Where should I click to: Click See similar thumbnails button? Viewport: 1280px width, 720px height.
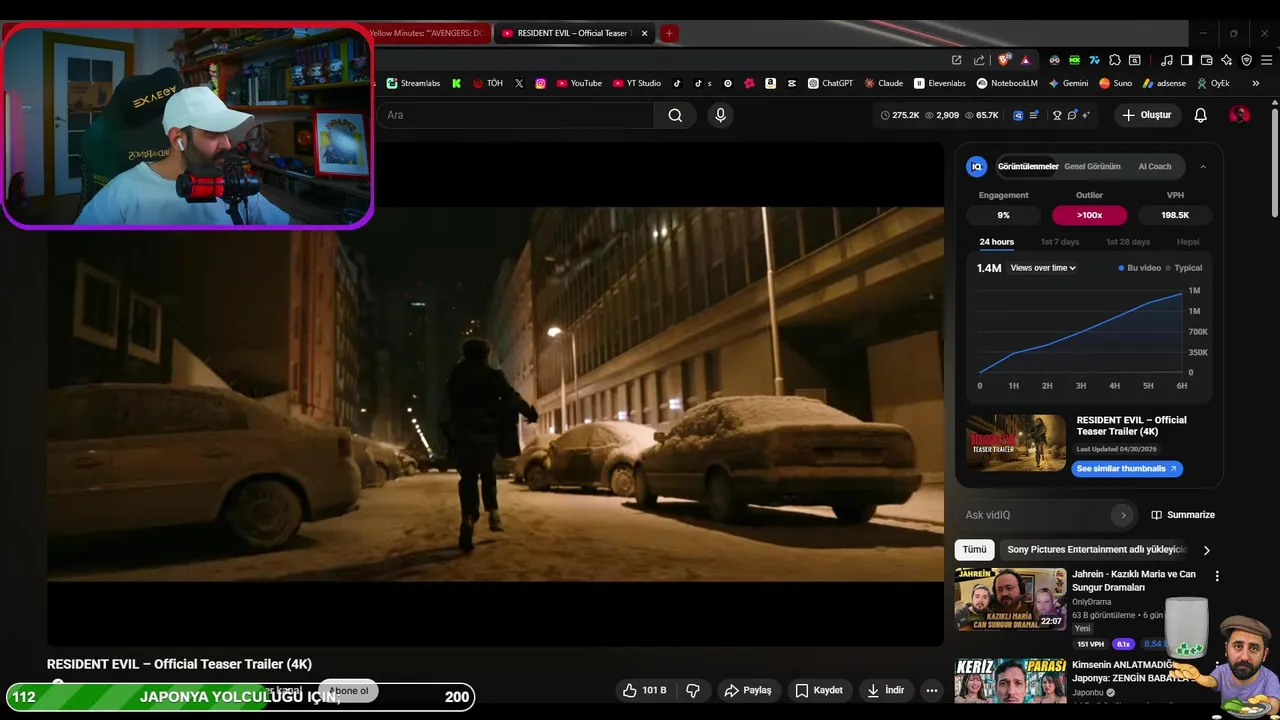[1127, 468]
